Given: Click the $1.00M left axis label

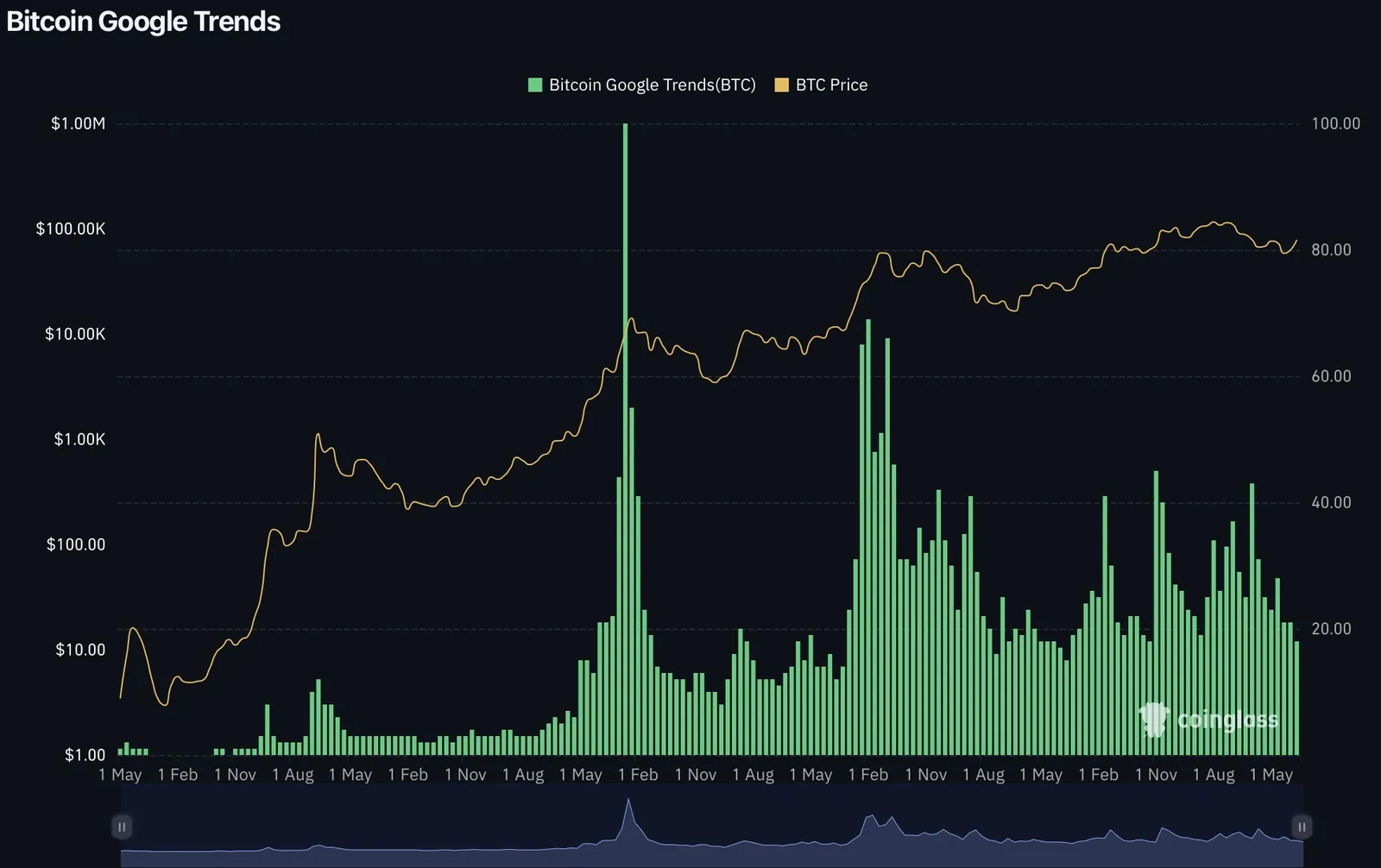Looking at the screenshot, I should [79, 123].
